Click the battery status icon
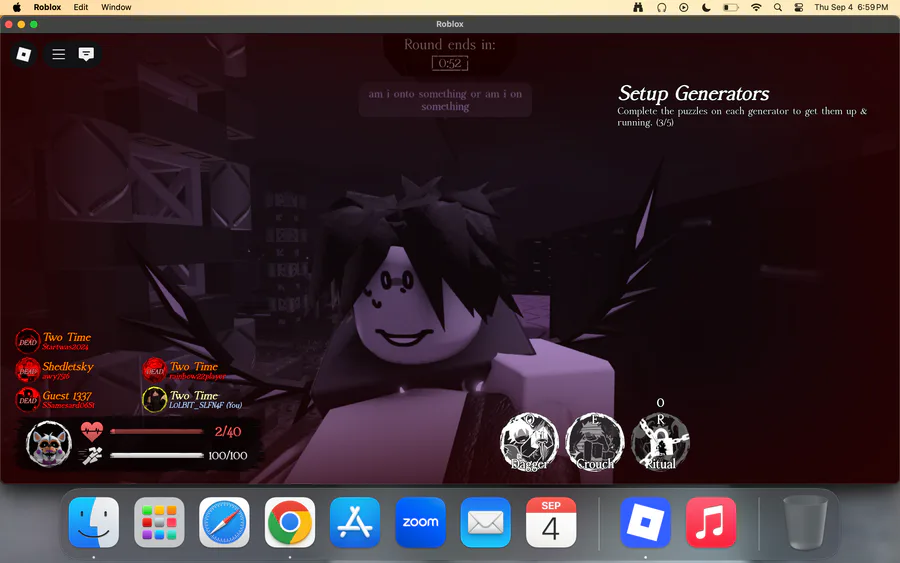900x563 pixels. 731,7
